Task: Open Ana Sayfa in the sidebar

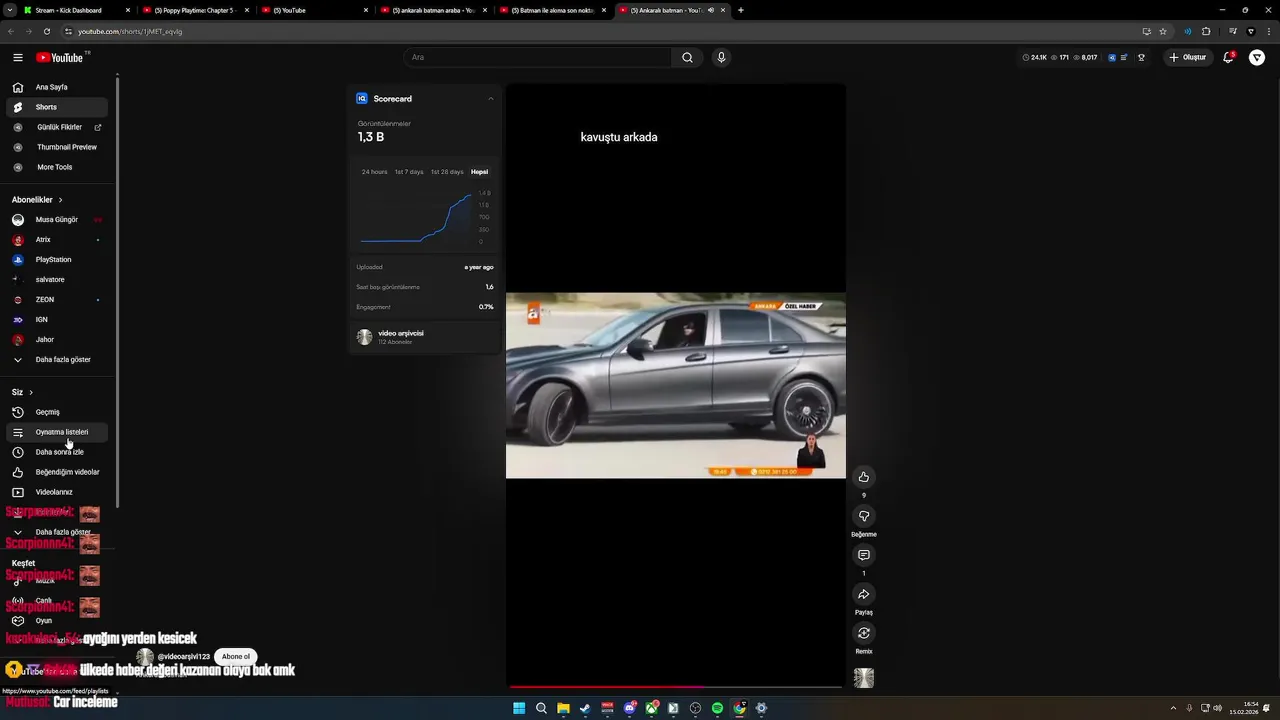Action: [x=57, y=87]
